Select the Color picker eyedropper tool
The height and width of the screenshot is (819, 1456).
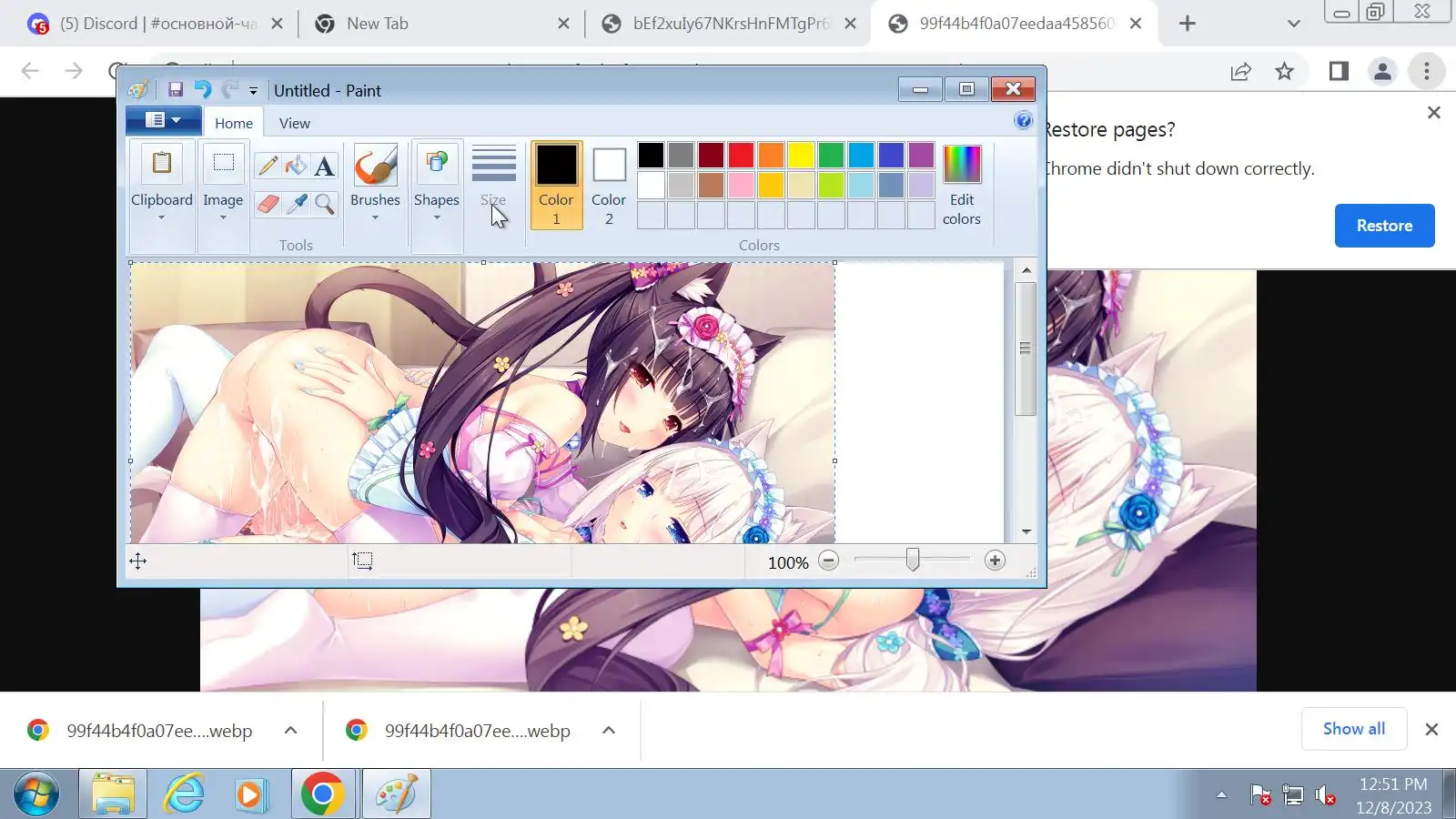pos(296,204)
